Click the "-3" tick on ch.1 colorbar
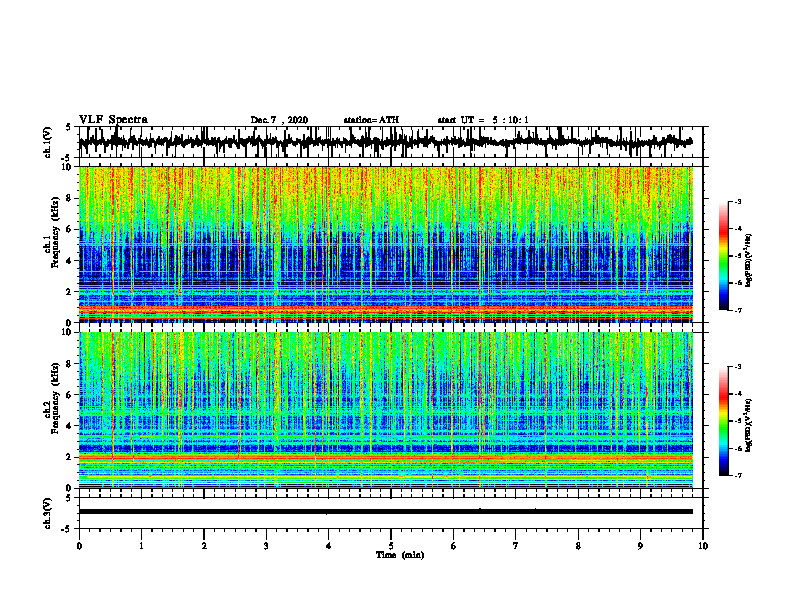Screen dimensions: 792x612 point(738,201)
